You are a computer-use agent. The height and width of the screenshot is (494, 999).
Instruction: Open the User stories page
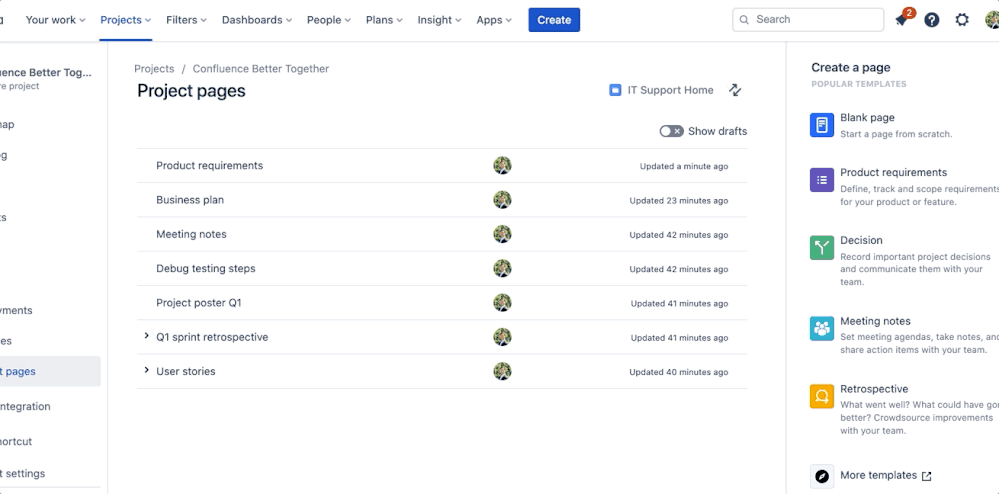pyautogui.click(x=185, y=372)
